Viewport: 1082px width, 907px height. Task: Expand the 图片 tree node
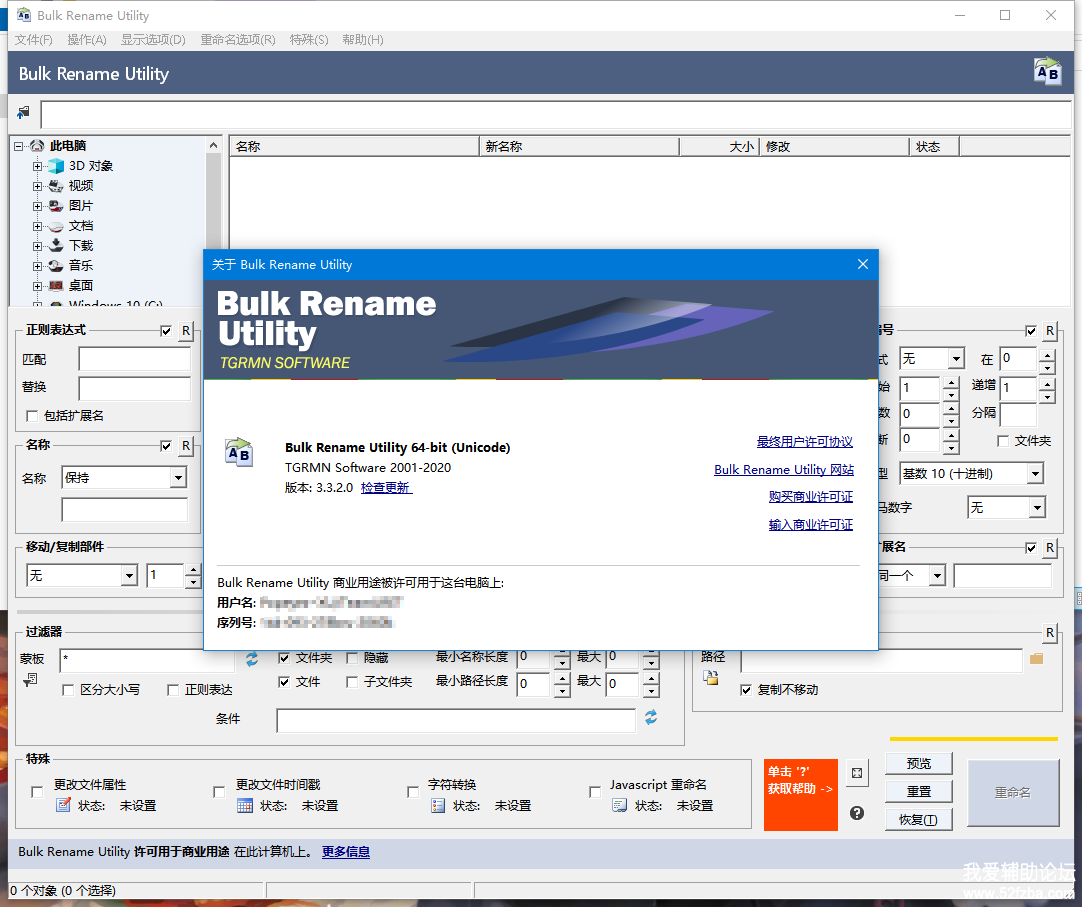click(37, 206)
